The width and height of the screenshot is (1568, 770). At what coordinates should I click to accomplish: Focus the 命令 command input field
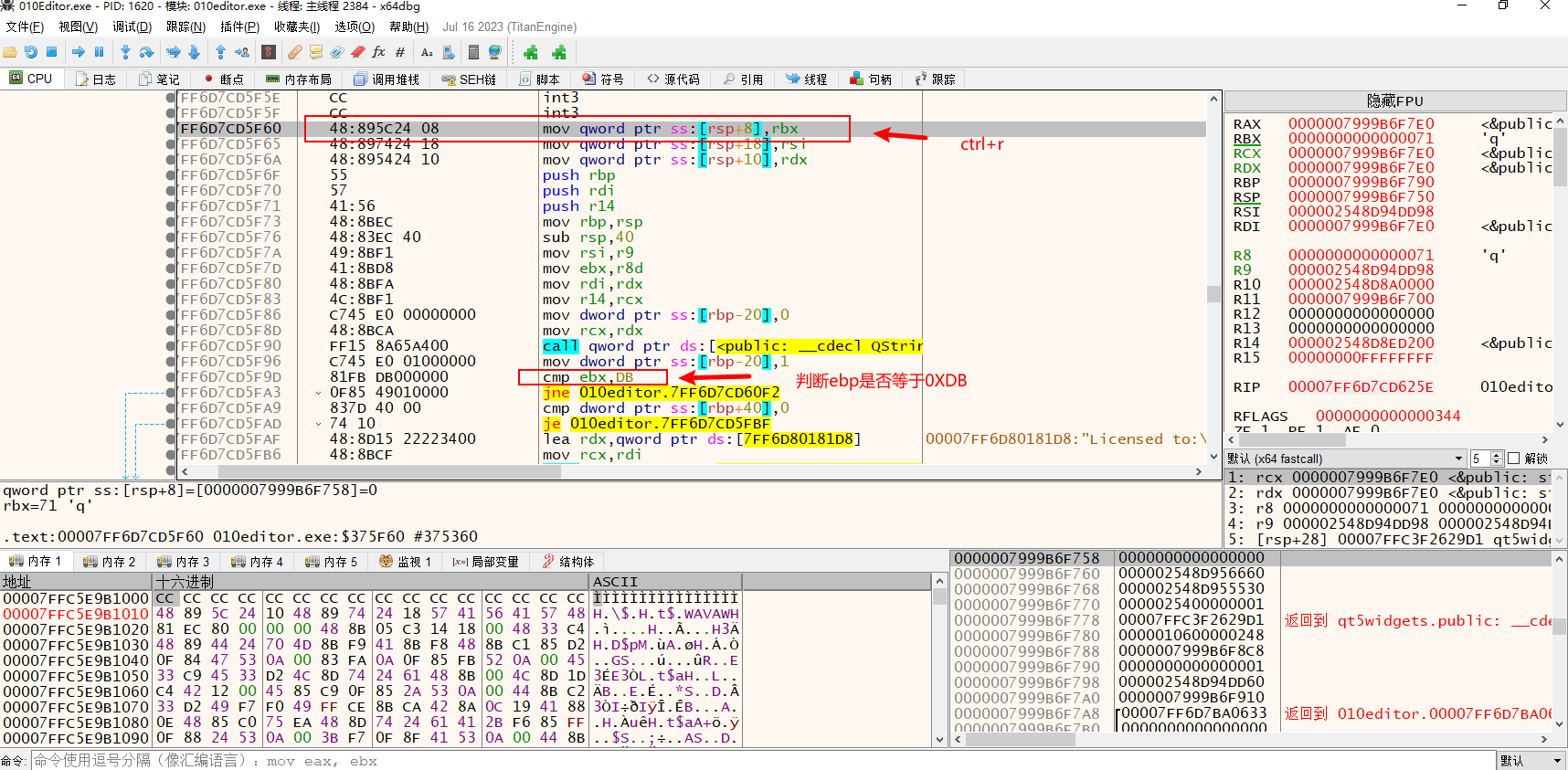click(763, 761)
